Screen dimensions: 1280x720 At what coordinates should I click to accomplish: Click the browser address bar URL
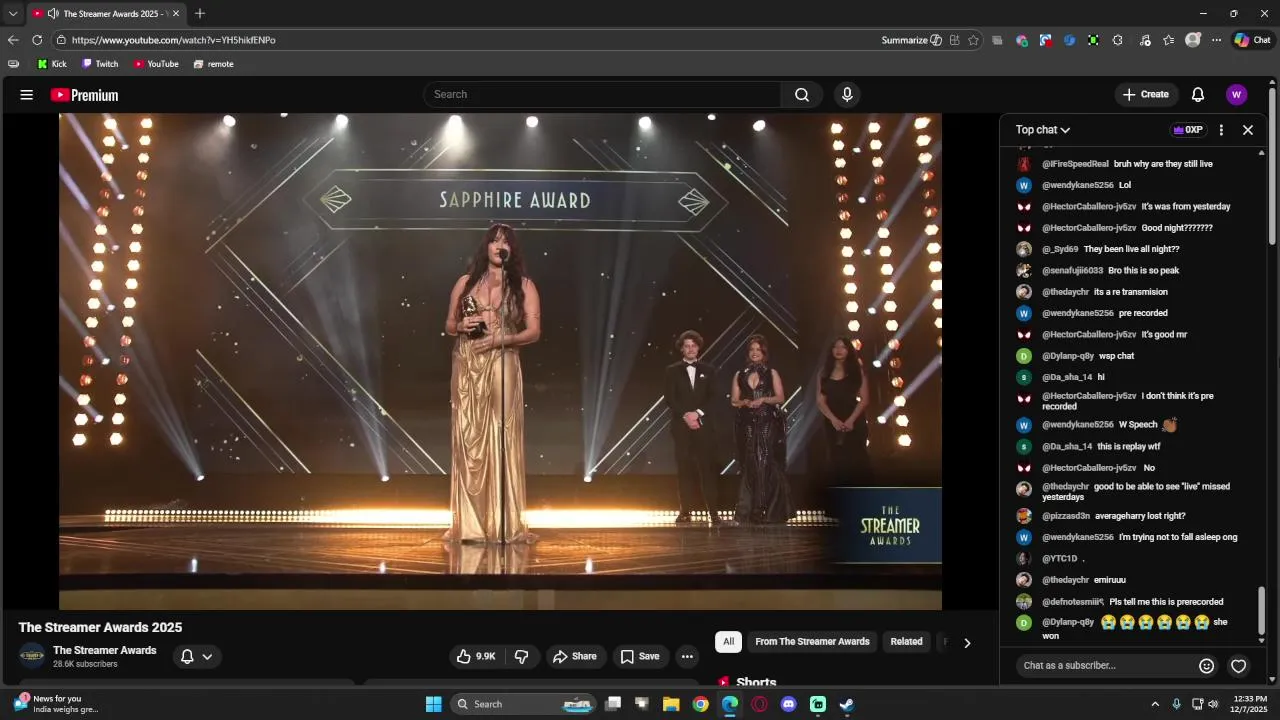(x=173, y=40)
